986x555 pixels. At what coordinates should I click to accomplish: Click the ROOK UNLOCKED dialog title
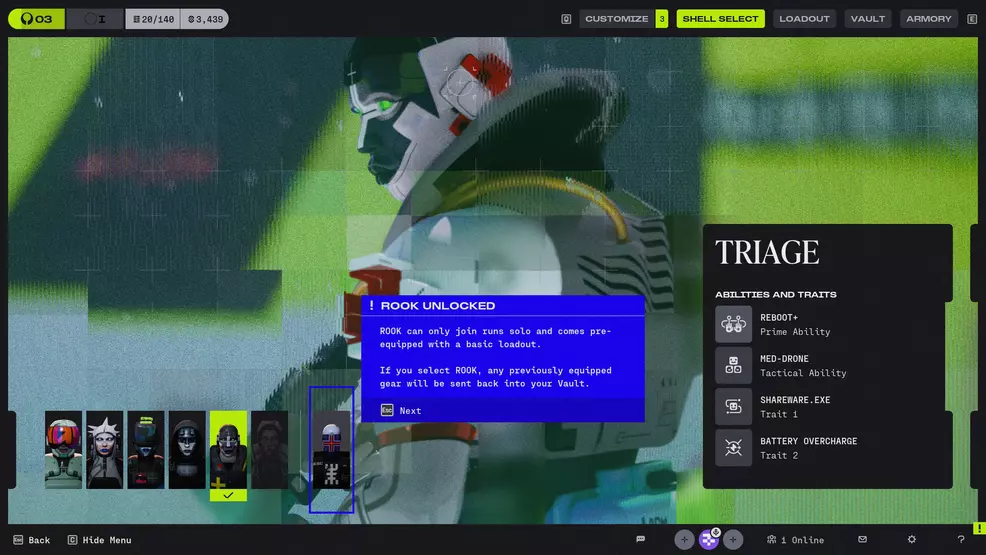tap(438, 305)
